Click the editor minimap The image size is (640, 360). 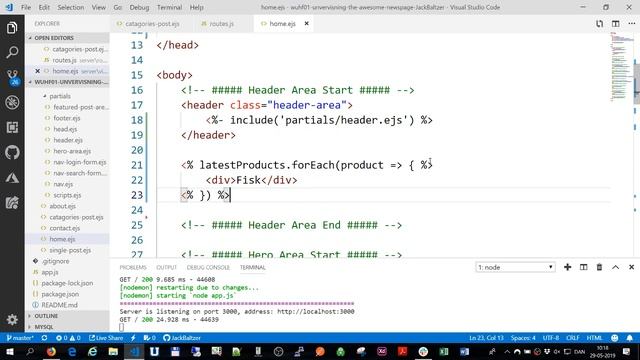(622, 67)
